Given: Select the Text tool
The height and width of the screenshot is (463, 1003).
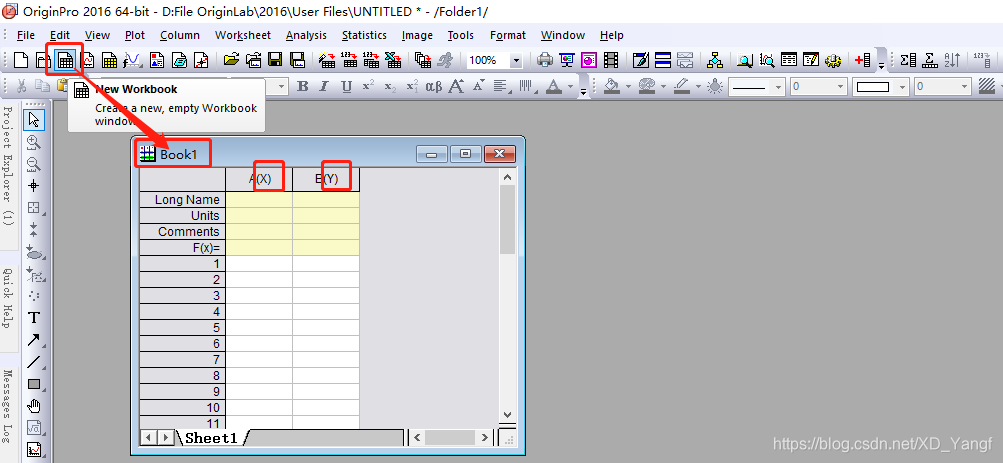Looking at the screenshot, I should (34, 318).
